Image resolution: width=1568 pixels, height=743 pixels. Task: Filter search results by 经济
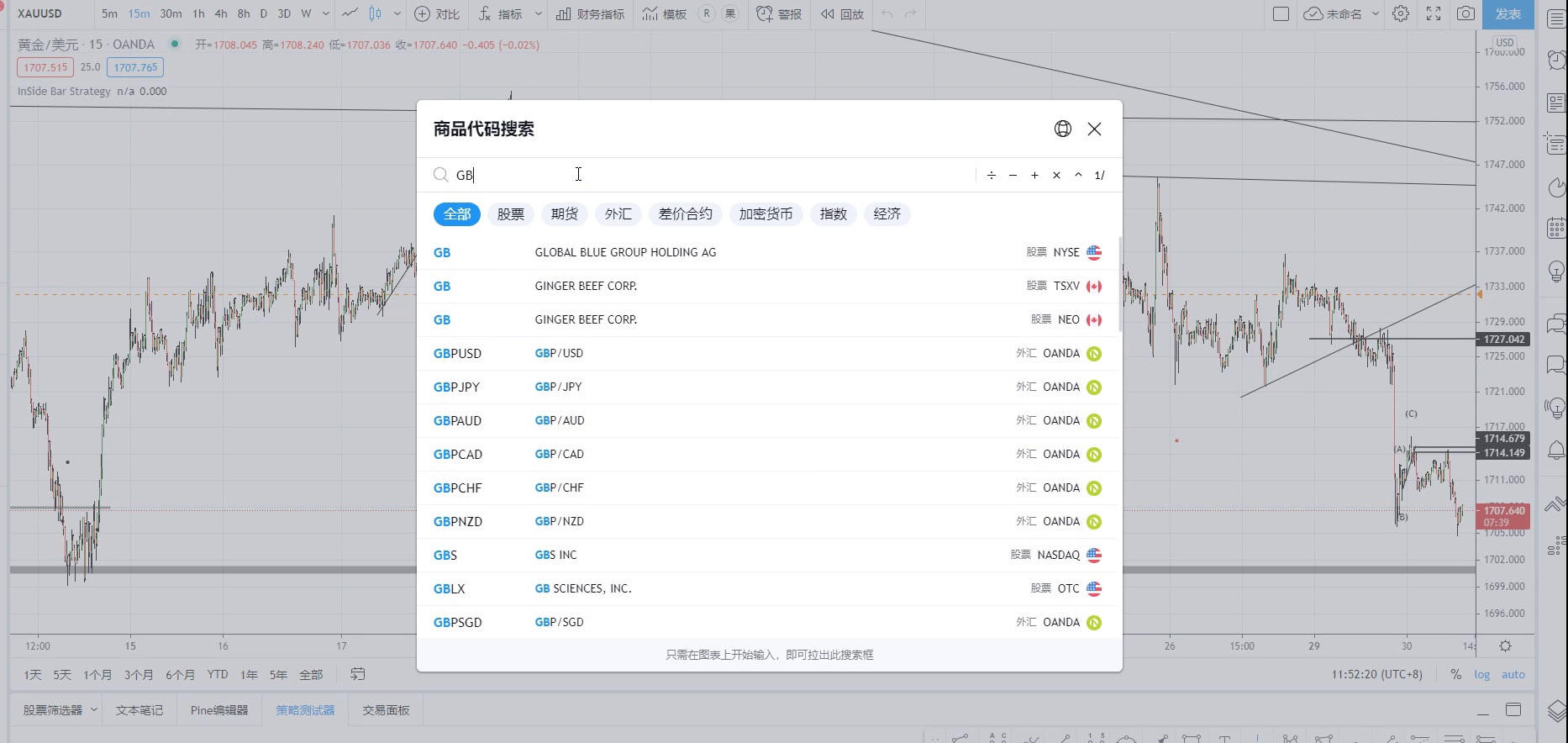coord(887,214)
